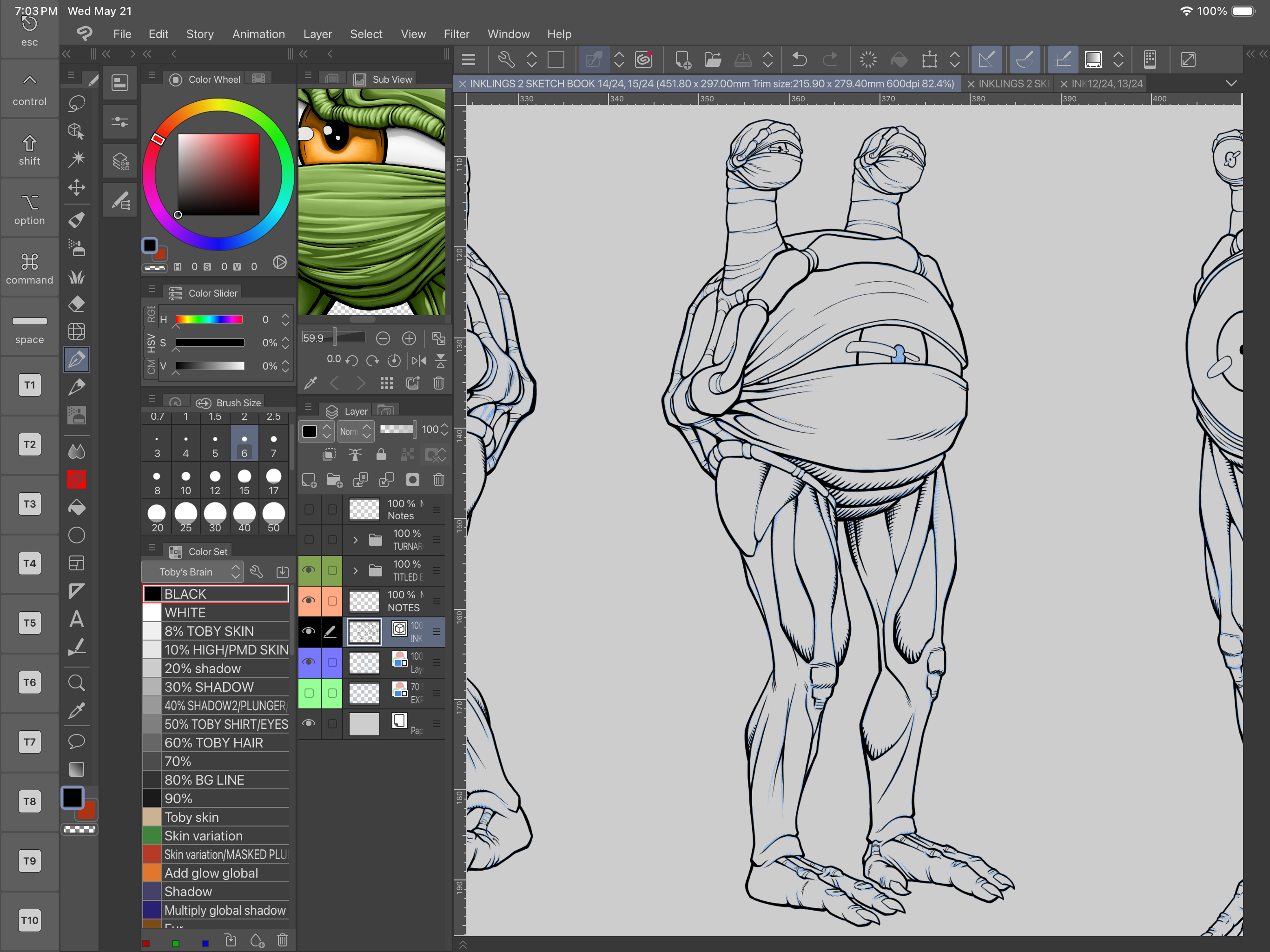Show the top Notes layer
Image resolution: width=1270 pixels, height=952 pixels.
point(309,509)
